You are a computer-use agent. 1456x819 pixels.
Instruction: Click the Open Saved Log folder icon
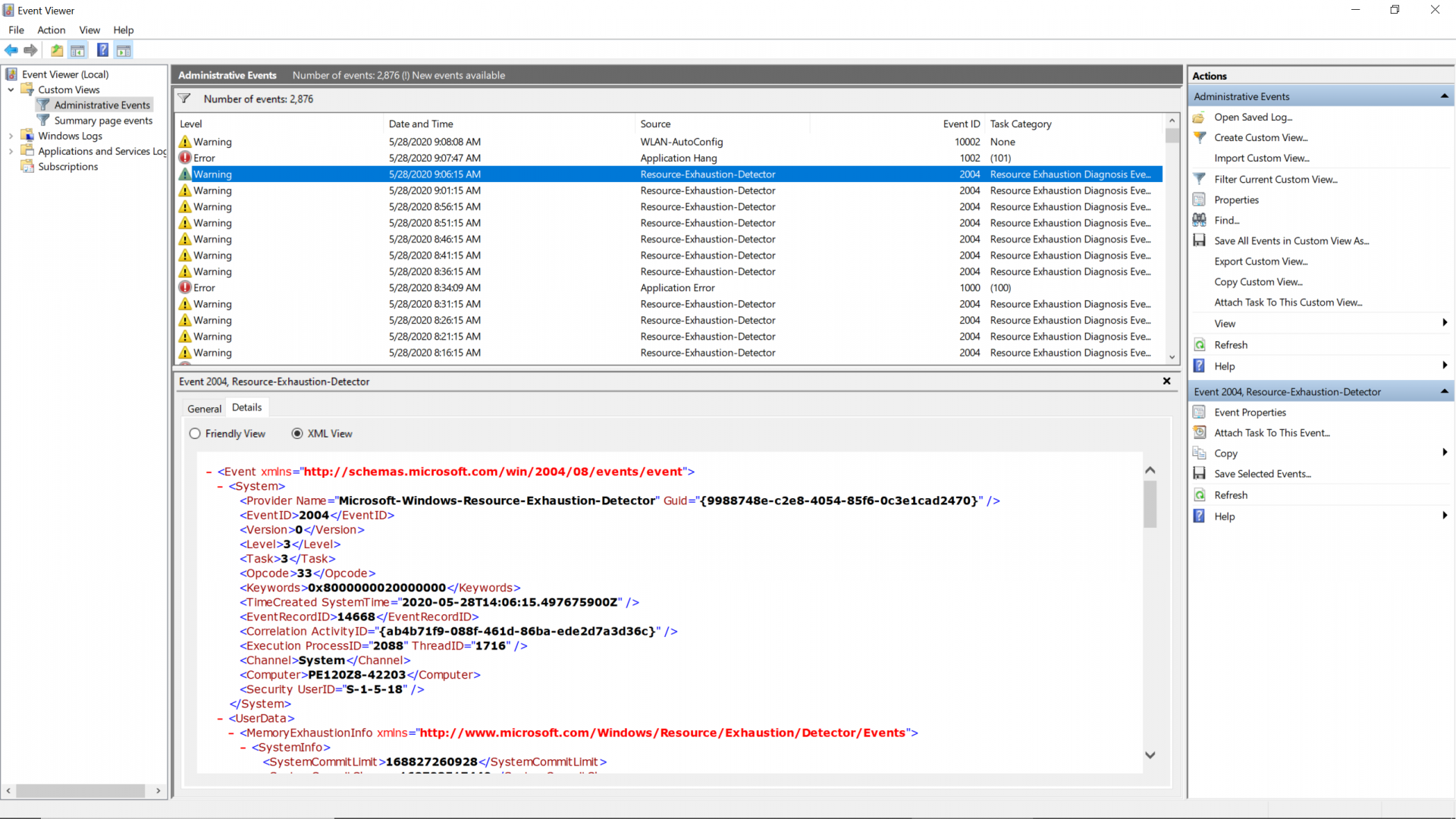(x=1199, y=117)
